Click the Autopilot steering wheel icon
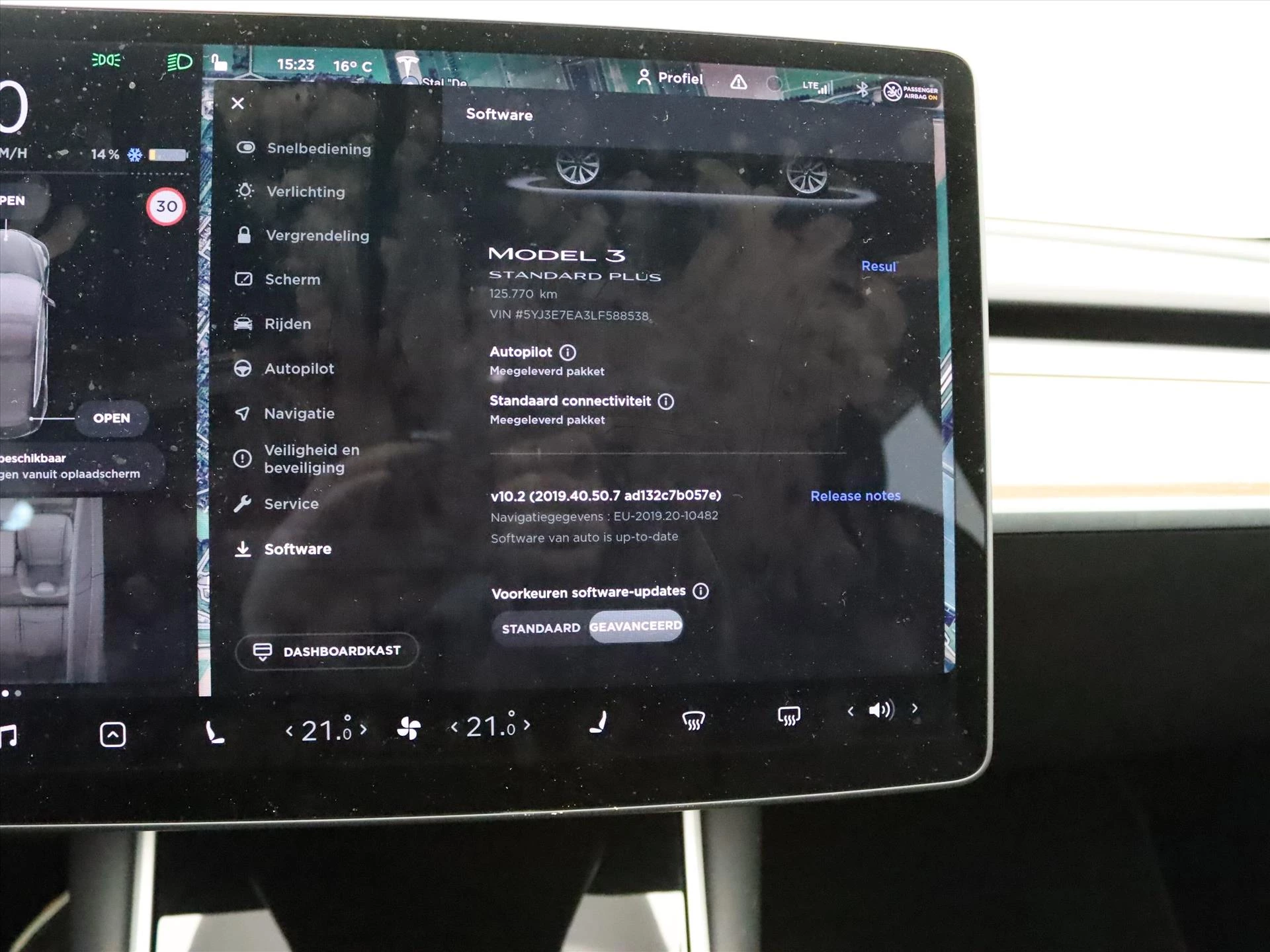 click(248, 367)
